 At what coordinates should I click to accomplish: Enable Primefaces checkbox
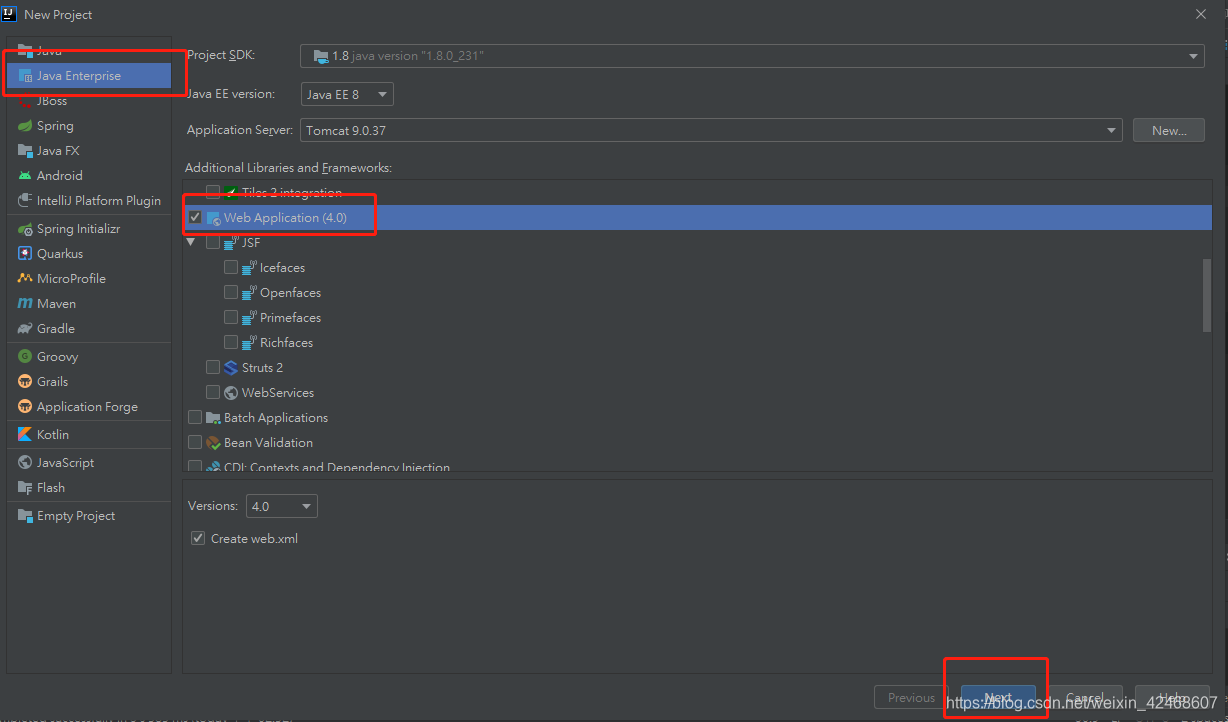point(231,318)
